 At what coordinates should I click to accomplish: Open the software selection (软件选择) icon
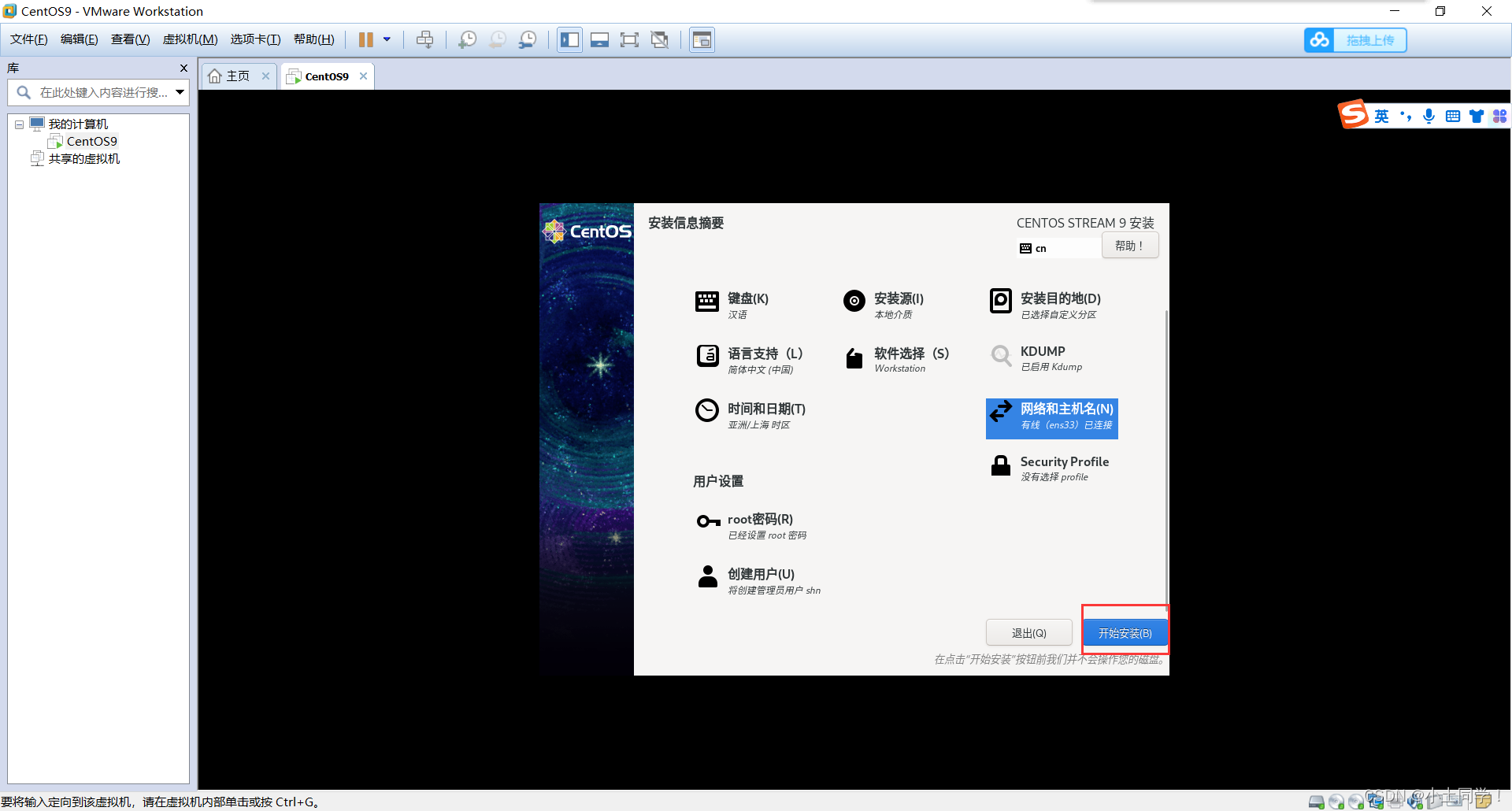pyautogui.click(x=854, y=358)
